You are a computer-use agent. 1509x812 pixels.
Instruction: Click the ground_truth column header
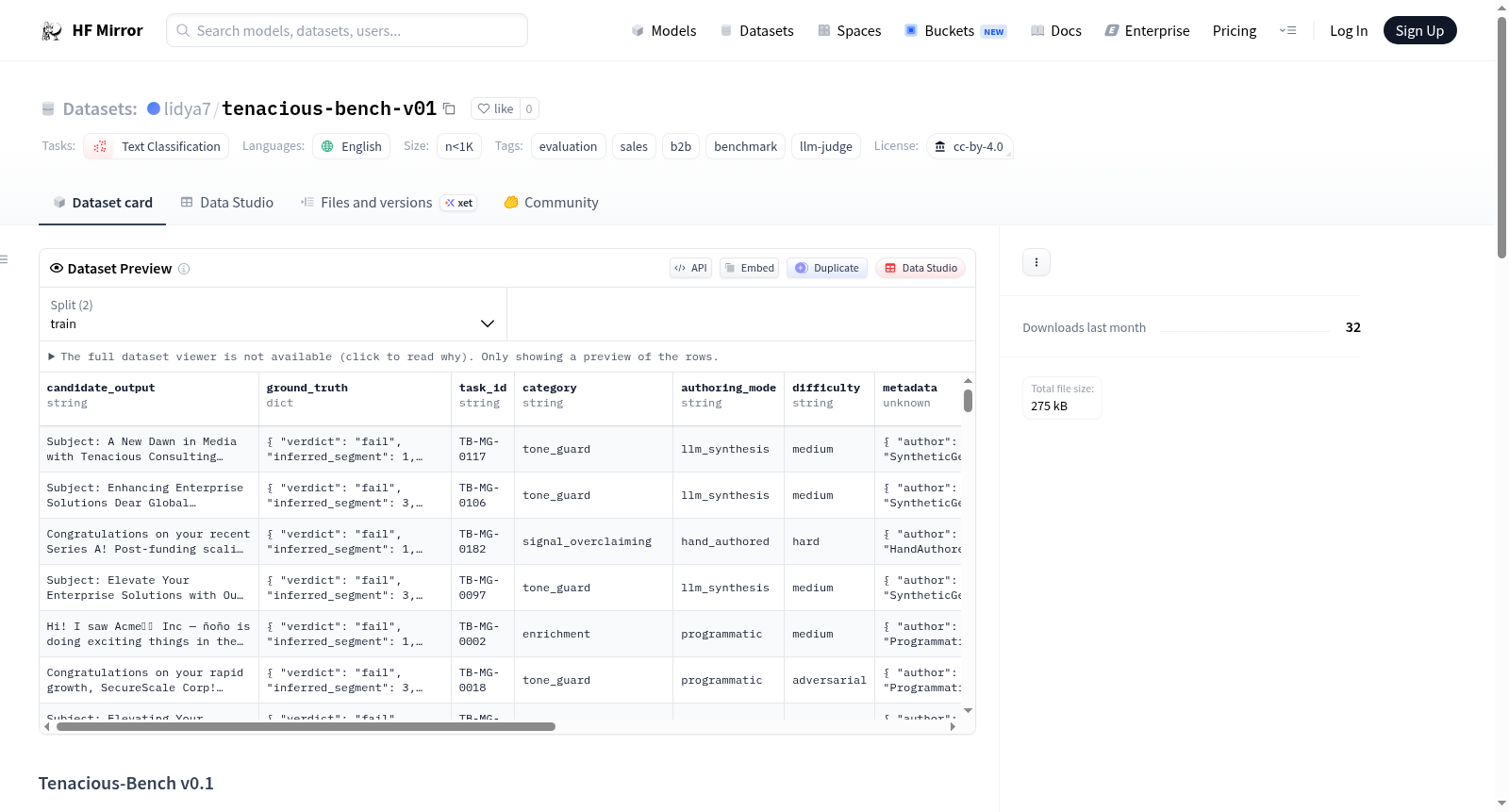pyautogui.click(x=356, y=396)
